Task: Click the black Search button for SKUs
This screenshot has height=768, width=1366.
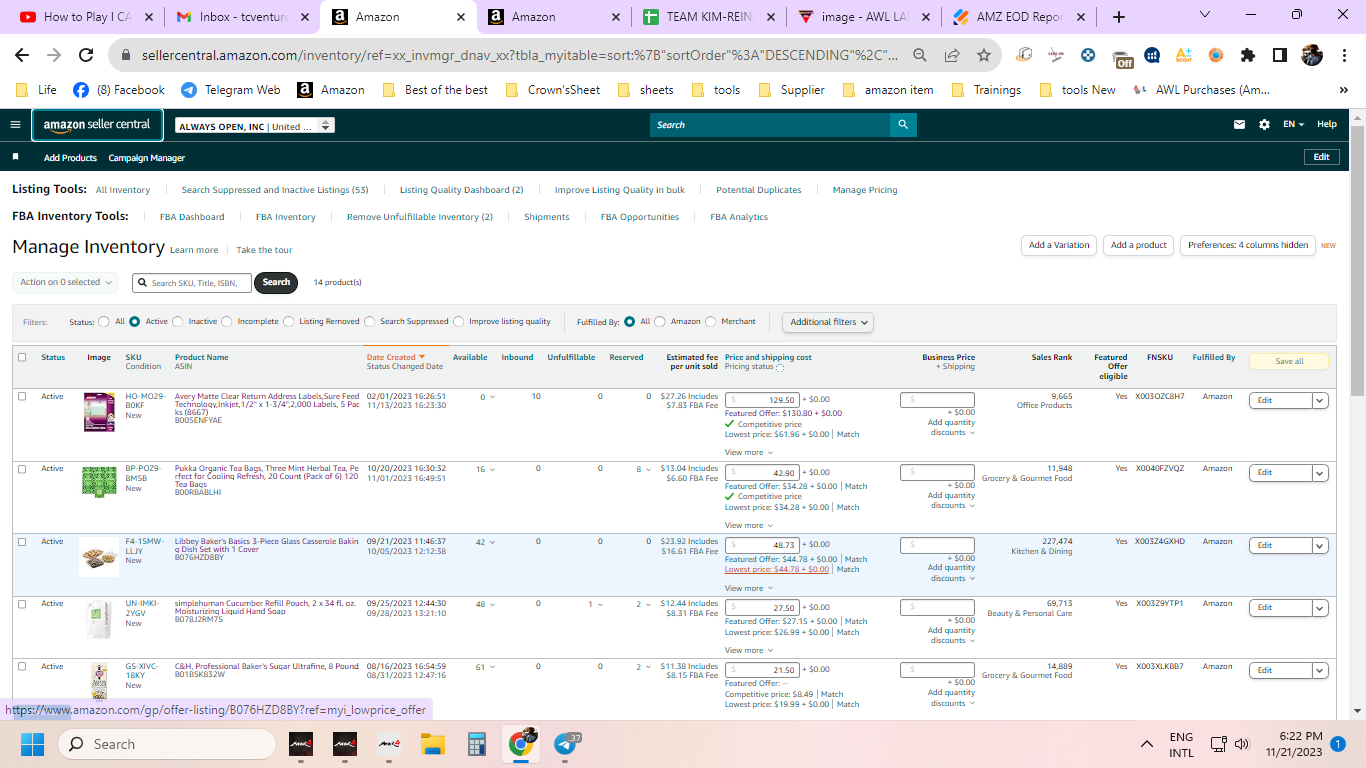Action: (x=277, y=282)
